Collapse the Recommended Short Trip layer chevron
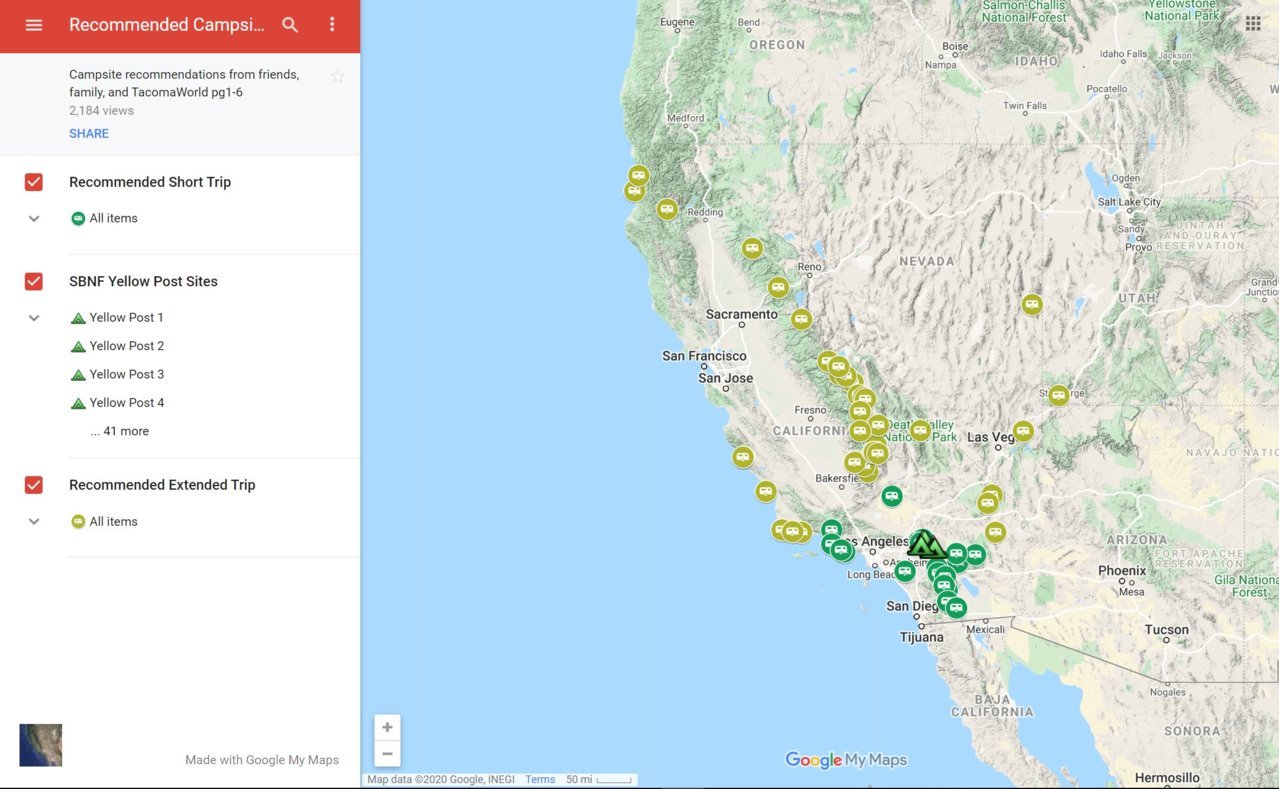1279x789 pixels. tap(34, 218)
